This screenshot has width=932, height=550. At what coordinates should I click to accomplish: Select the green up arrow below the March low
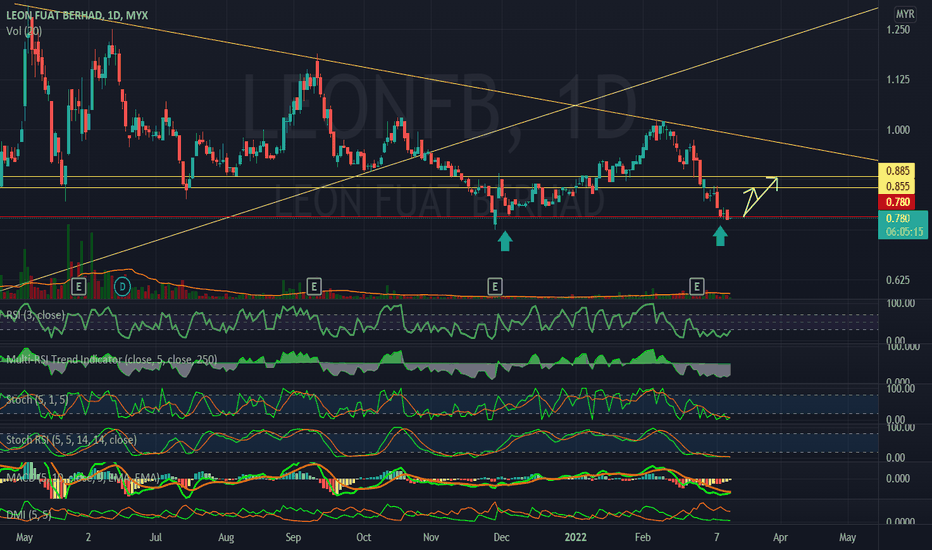pos(720,235)
